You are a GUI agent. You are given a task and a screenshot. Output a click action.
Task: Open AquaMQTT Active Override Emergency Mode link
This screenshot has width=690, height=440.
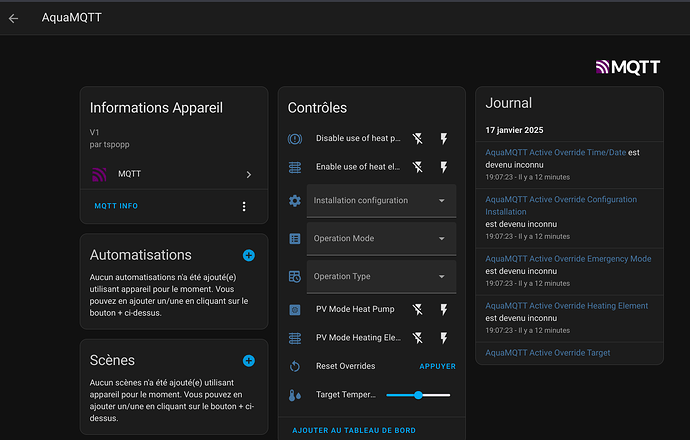(568, 259)
